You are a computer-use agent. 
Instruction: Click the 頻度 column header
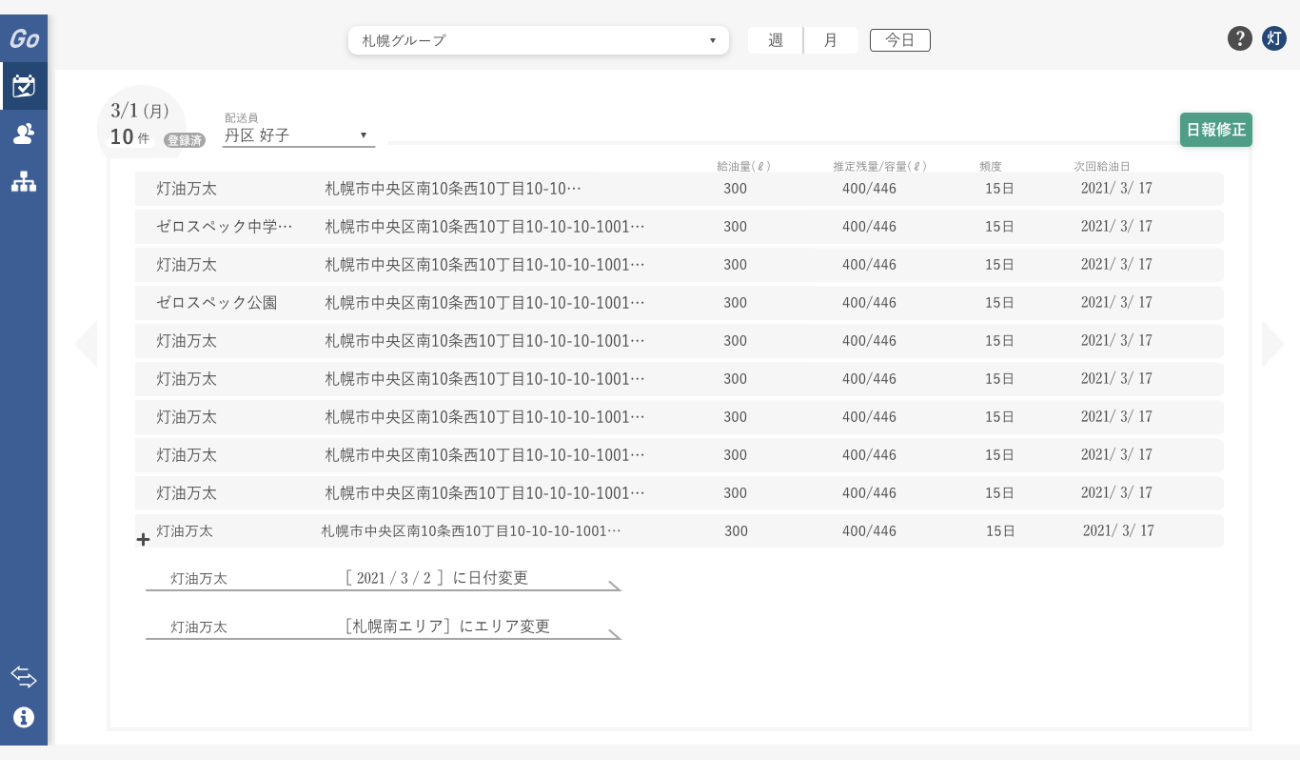(x=991, y=166)
